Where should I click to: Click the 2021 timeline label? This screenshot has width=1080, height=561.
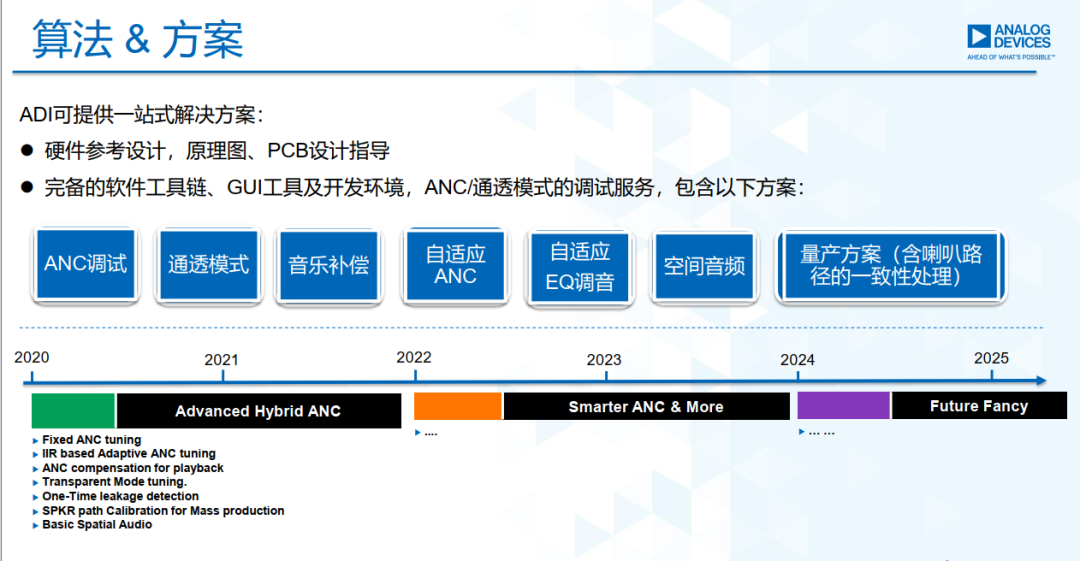221,360
